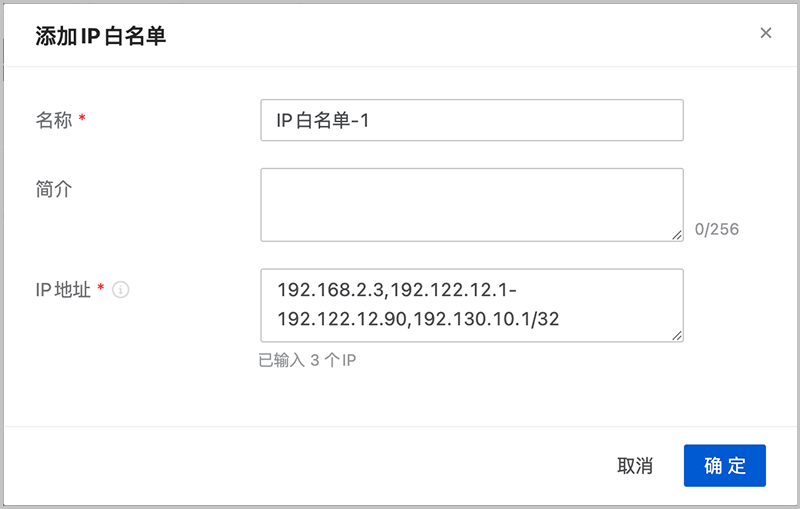Viewport: 800px width, 509px height.
Task: Click the 取消 button
Action: (x=635, y=466)
